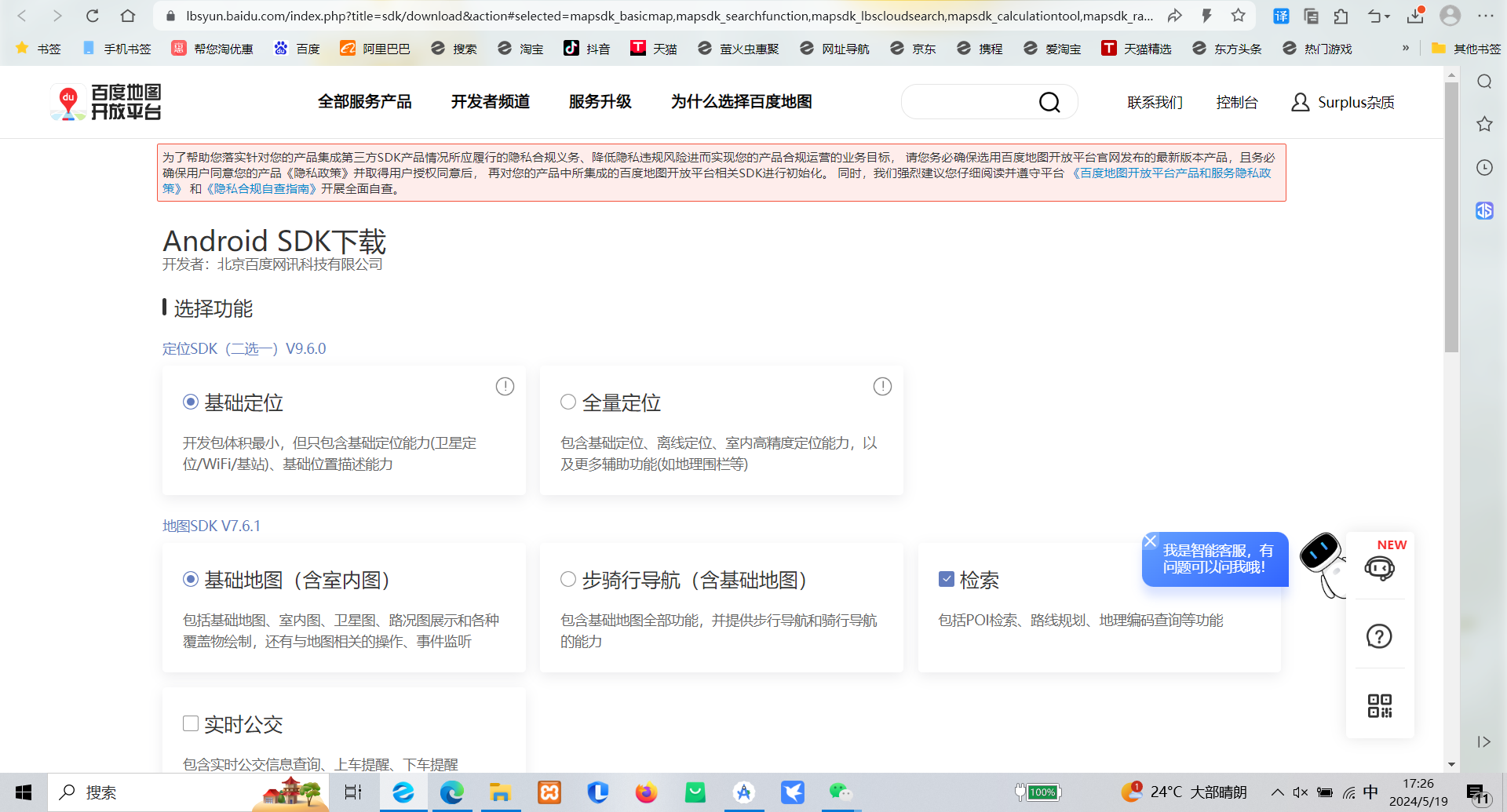Bookmark this page with the star icon
The width and height of the screenshot is (1507, 812).
(x=1239, y=16)
